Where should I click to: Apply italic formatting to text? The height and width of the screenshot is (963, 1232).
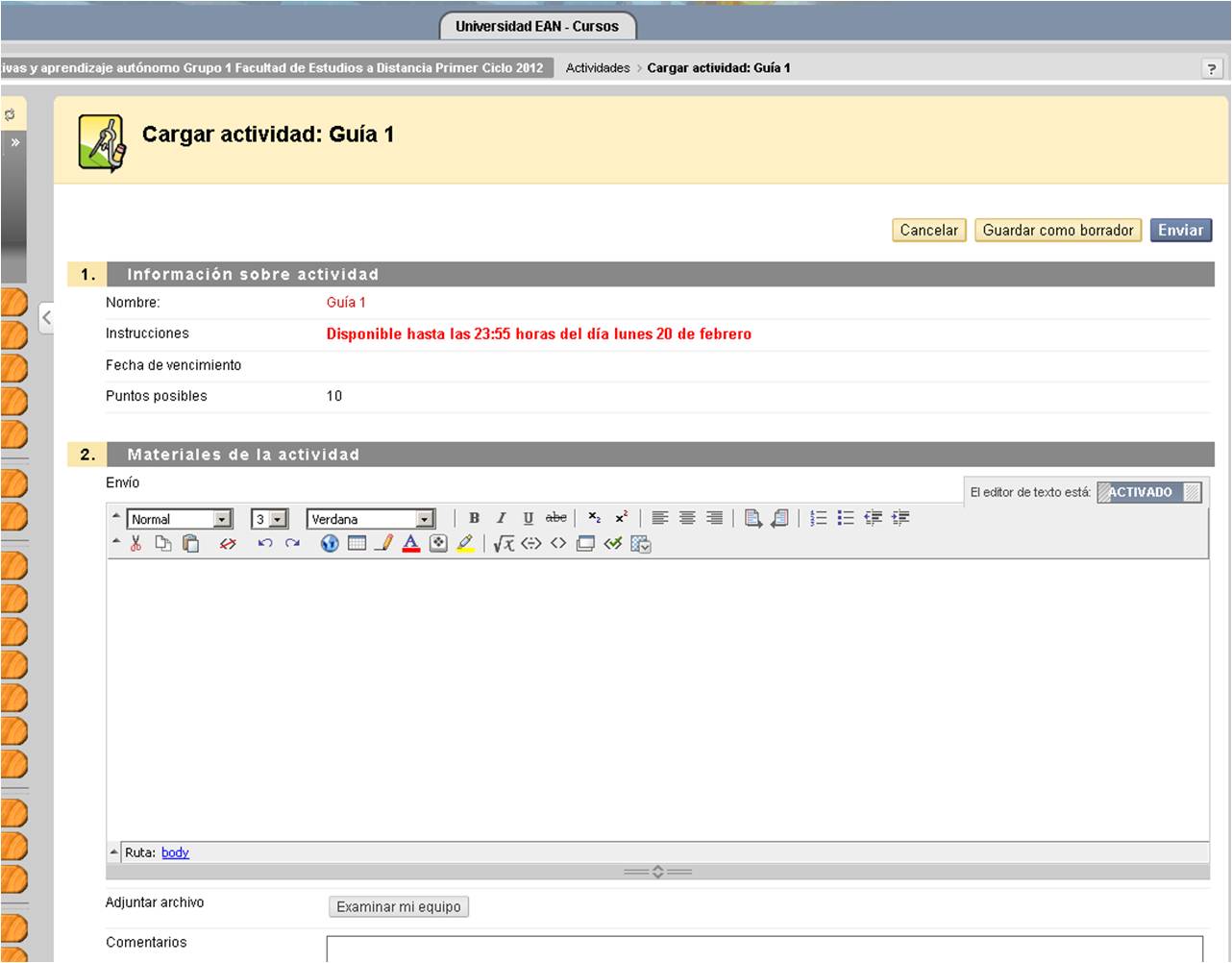click(x=501, y=518)
